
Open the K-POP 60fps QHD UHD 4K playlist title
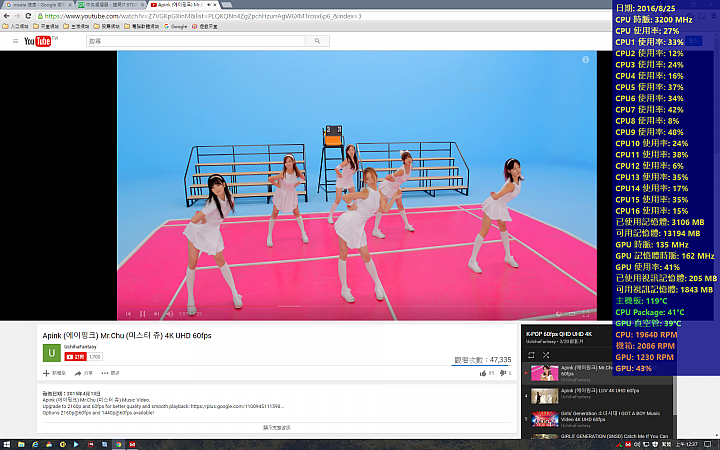click(559, 334)
